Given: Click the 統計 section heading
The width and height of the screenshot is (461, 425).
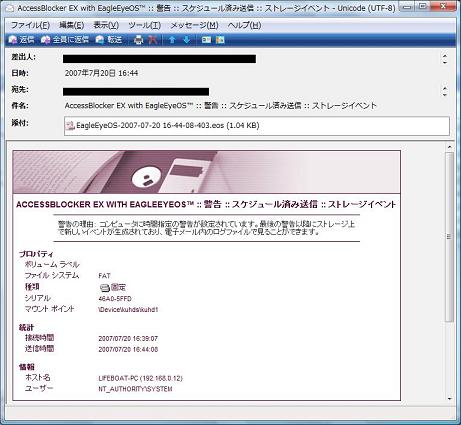Looking at the screenshot, I should pos(26,327).
